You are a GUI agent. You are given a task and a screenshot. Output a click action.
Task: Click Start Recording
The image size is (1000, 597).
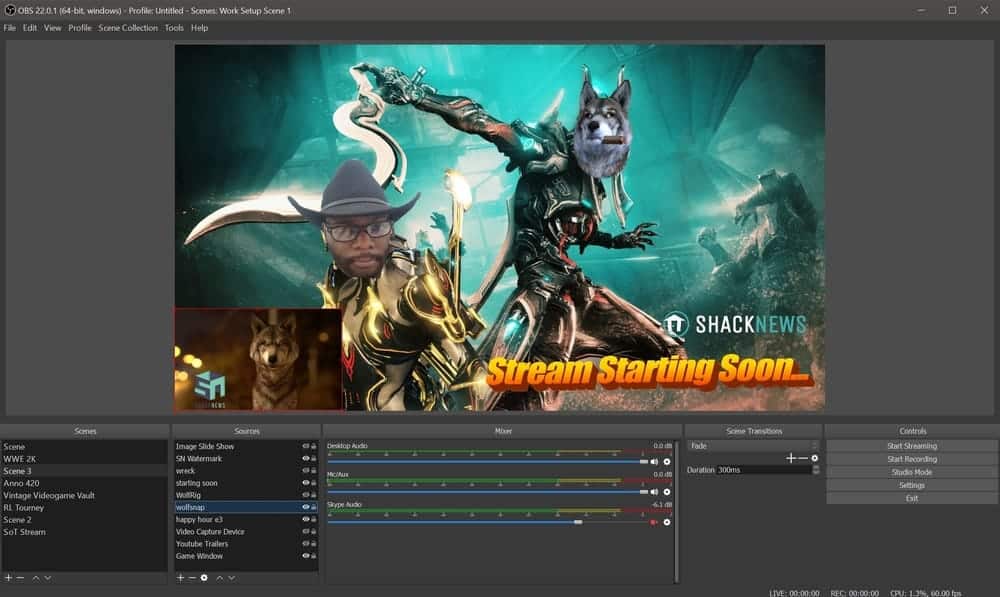[x=912, y=459]
